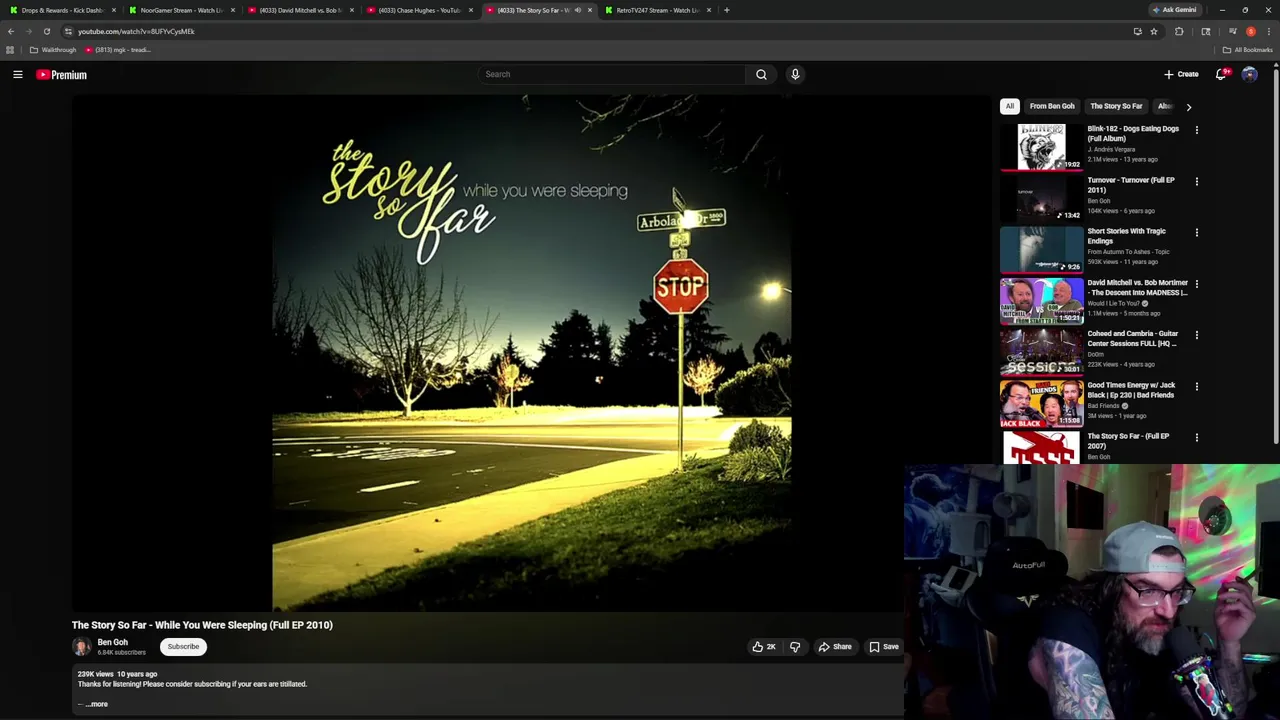
Task: Open Ben Goh channel name link
Action: click(x=112, y=642)
